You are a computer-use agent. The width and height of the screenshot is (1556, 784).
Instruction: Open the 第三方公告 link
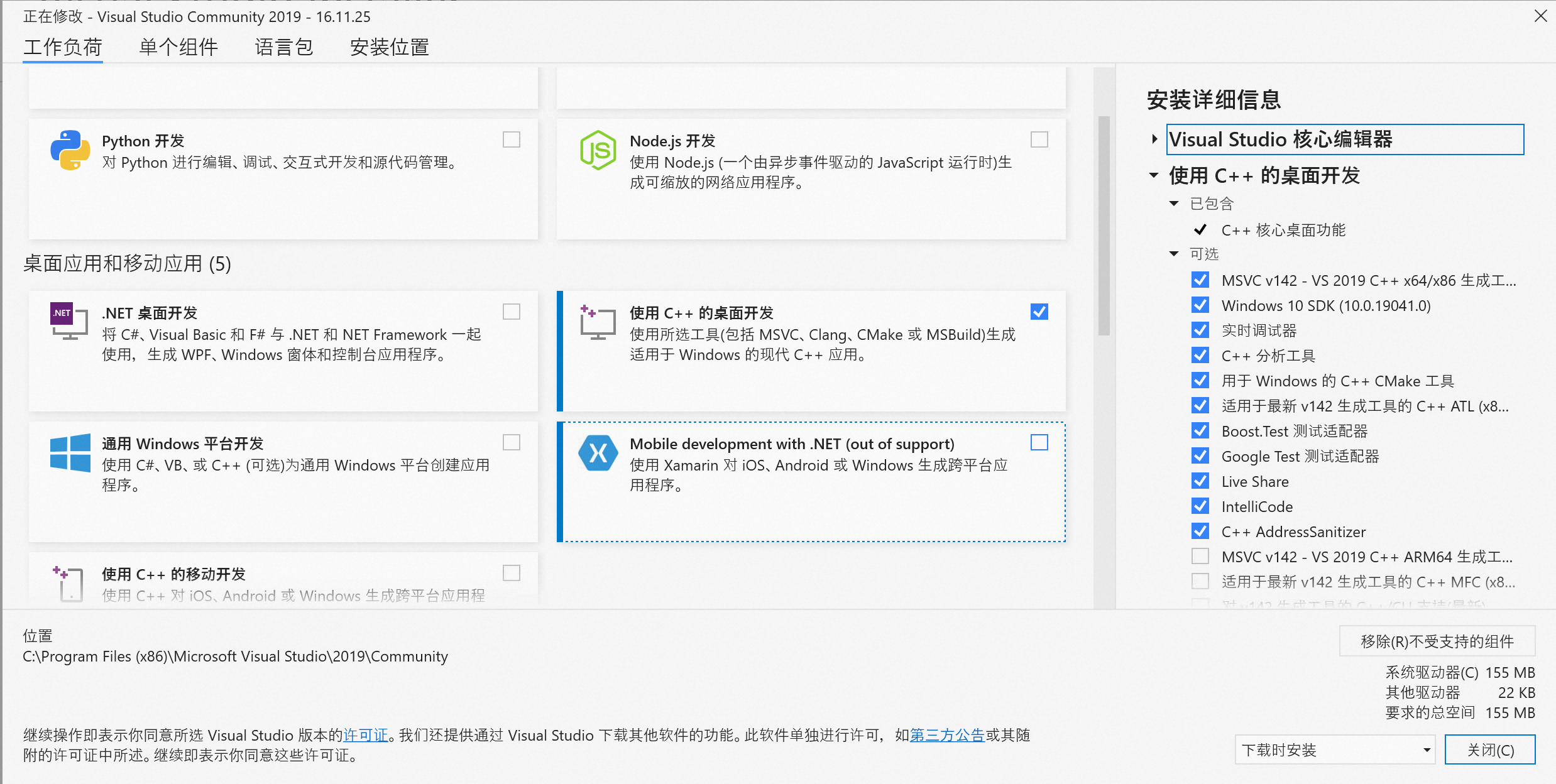[x=947, y=735]
